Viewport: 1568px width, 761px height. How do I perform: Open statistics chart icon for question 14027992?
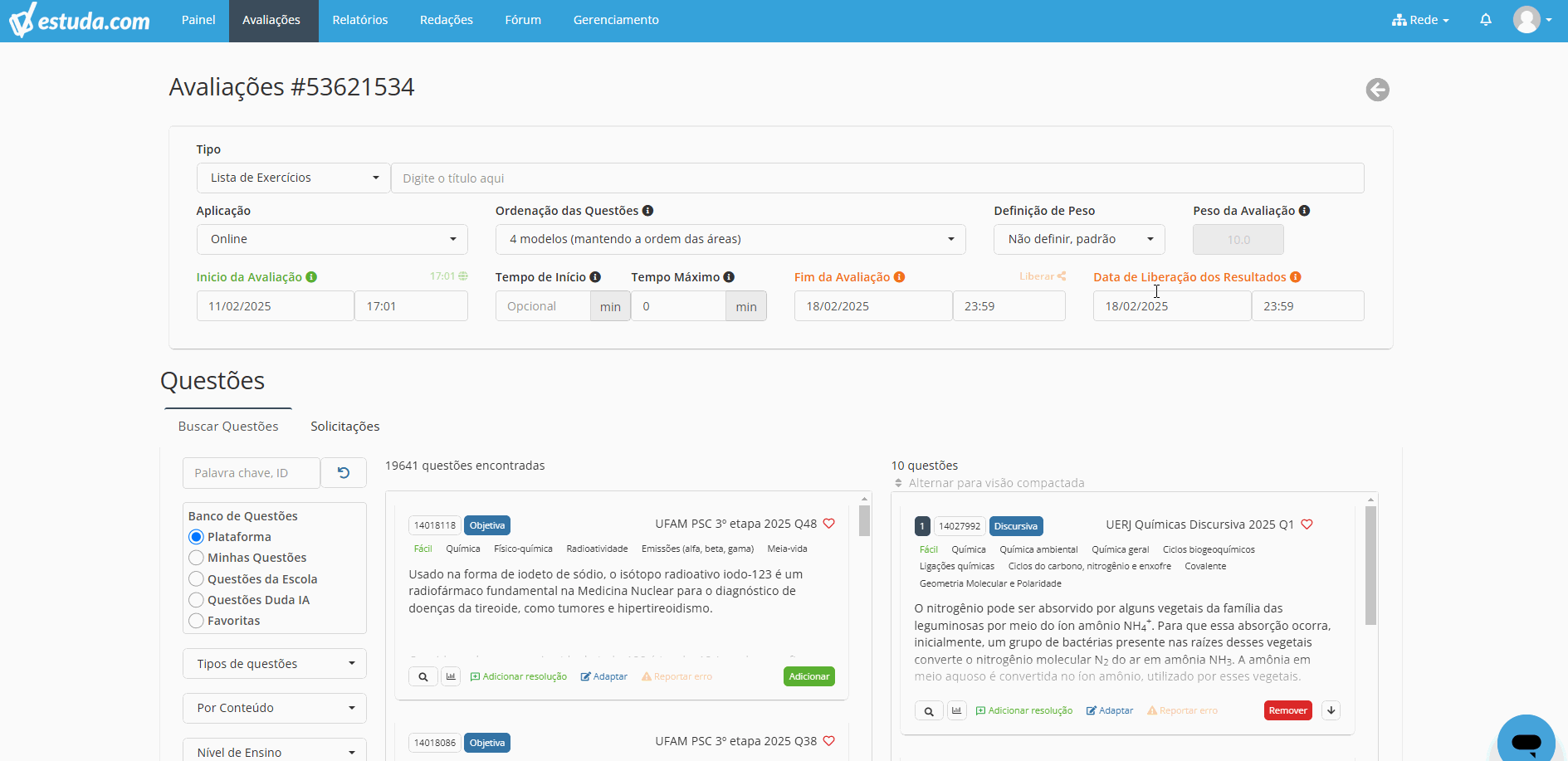coord(957,710)
